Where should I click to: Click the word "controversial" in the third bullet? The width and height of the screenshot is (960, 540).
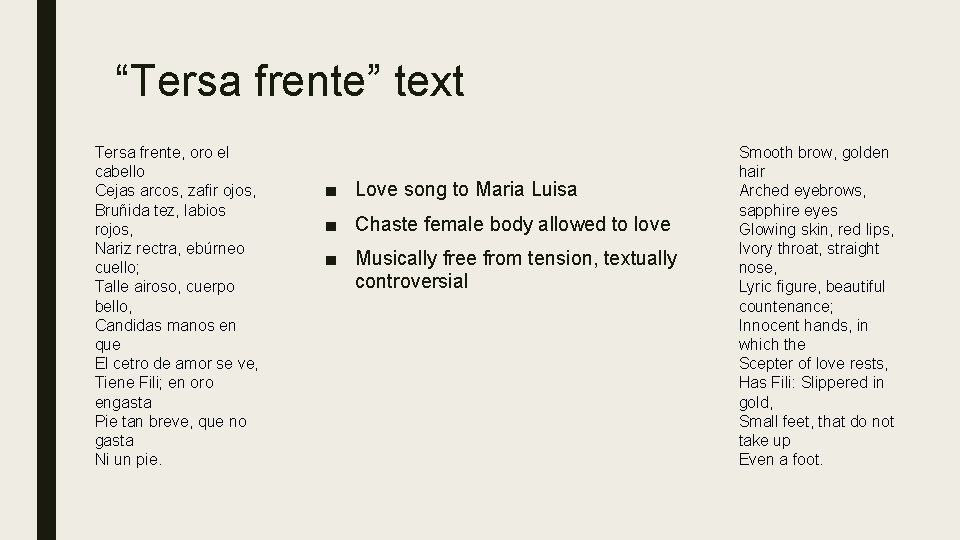click(411, 281)
